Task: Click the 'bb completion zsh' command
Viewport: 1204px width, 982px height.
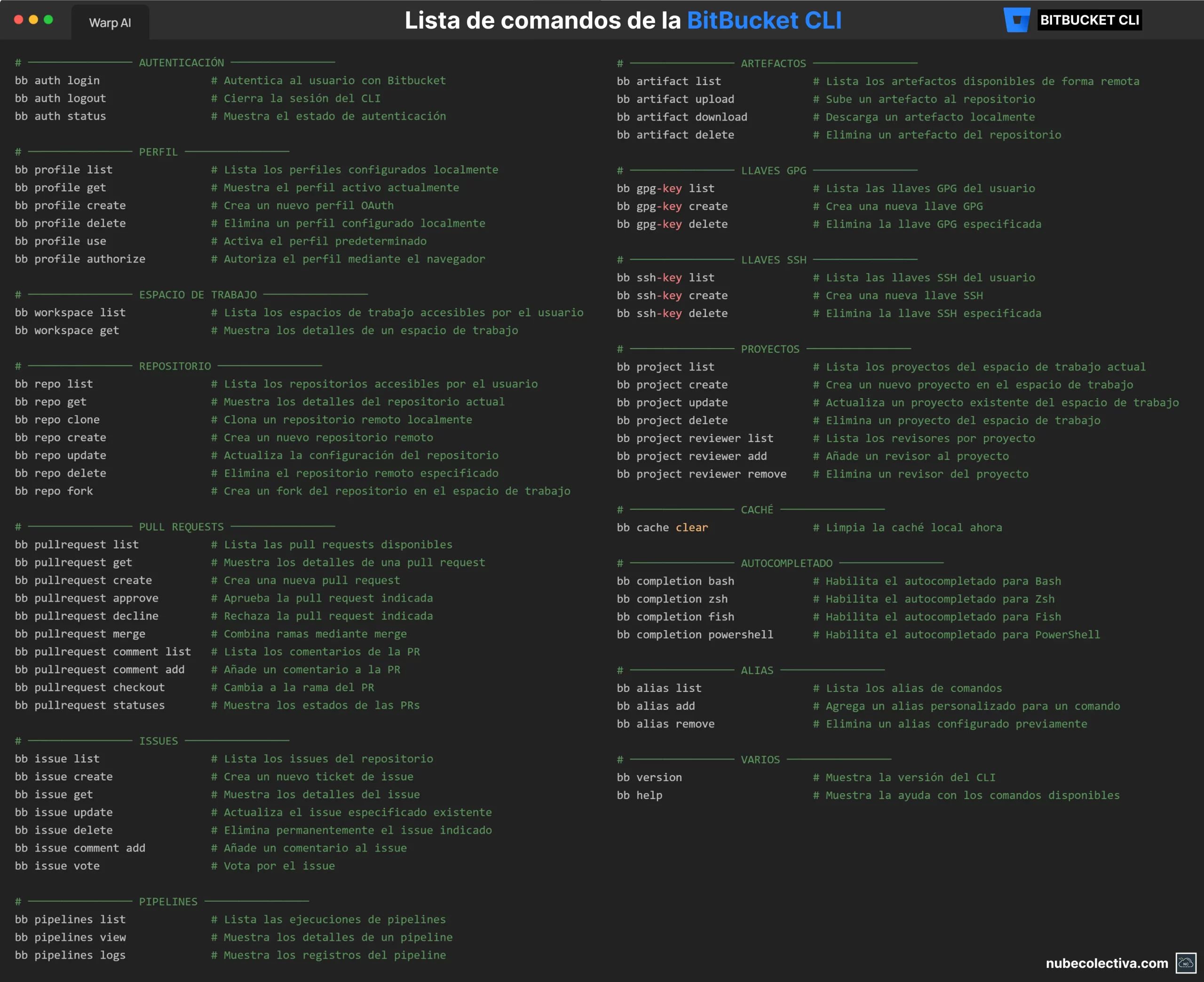Action: 672,599
